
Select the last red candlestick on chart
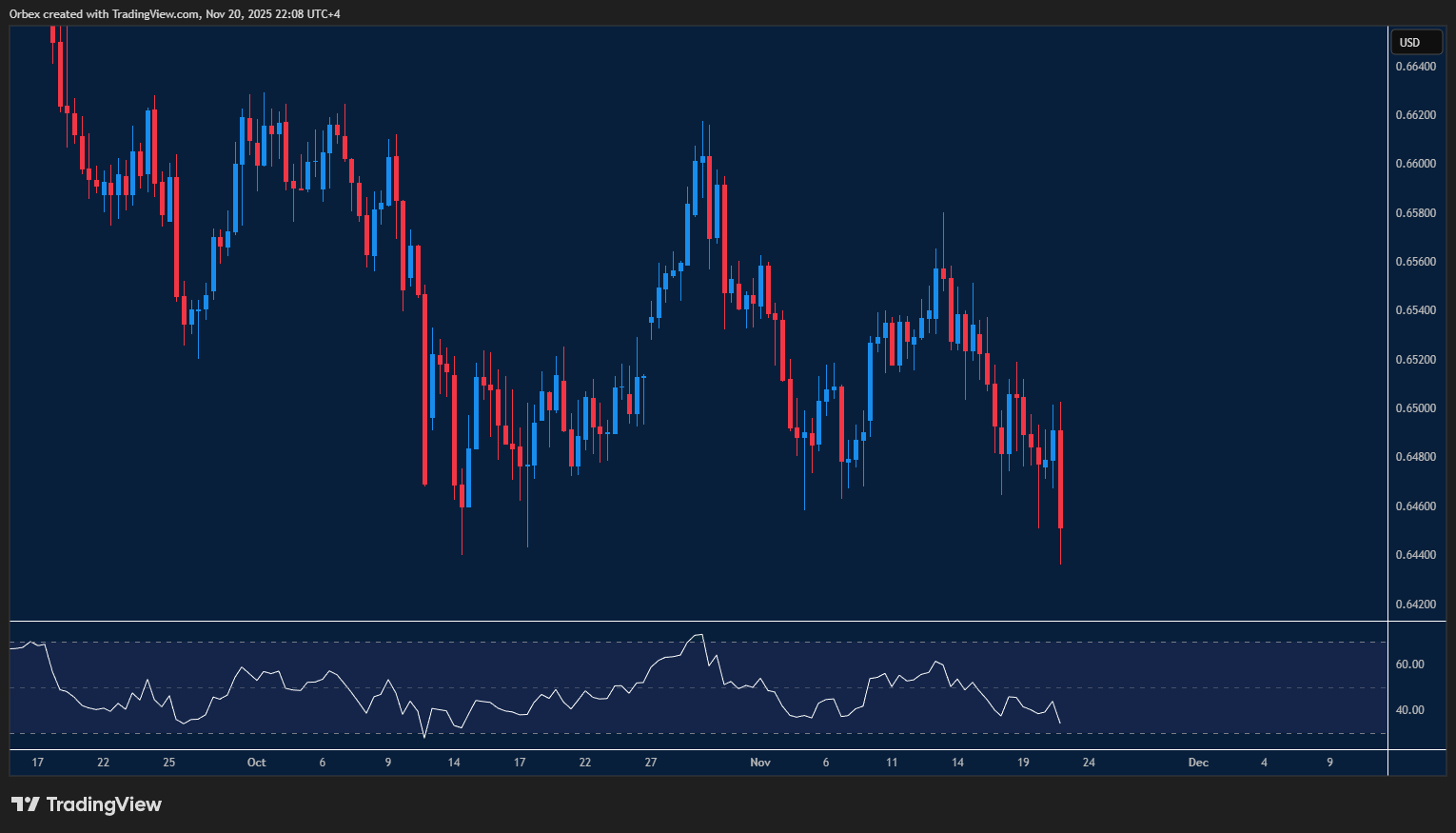pos(1060,476)
